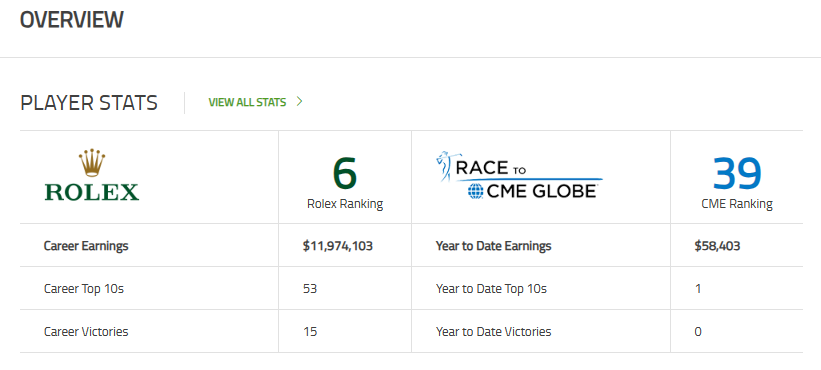
Task: Click the Player Stats heading
Action: pos(89,103)
